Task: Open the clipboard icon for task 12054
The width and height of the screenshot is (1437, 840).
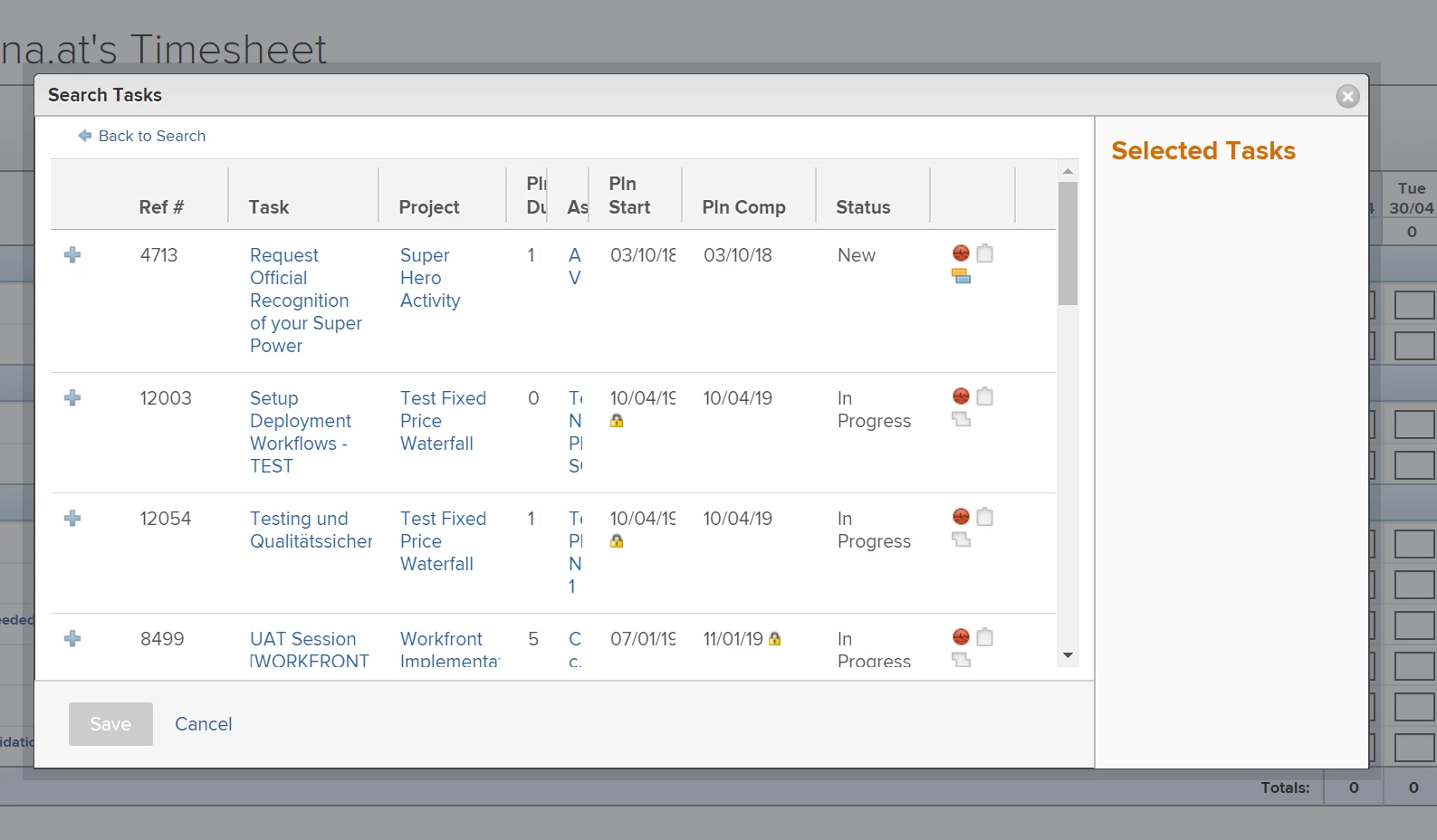Action: click(985, 517)
